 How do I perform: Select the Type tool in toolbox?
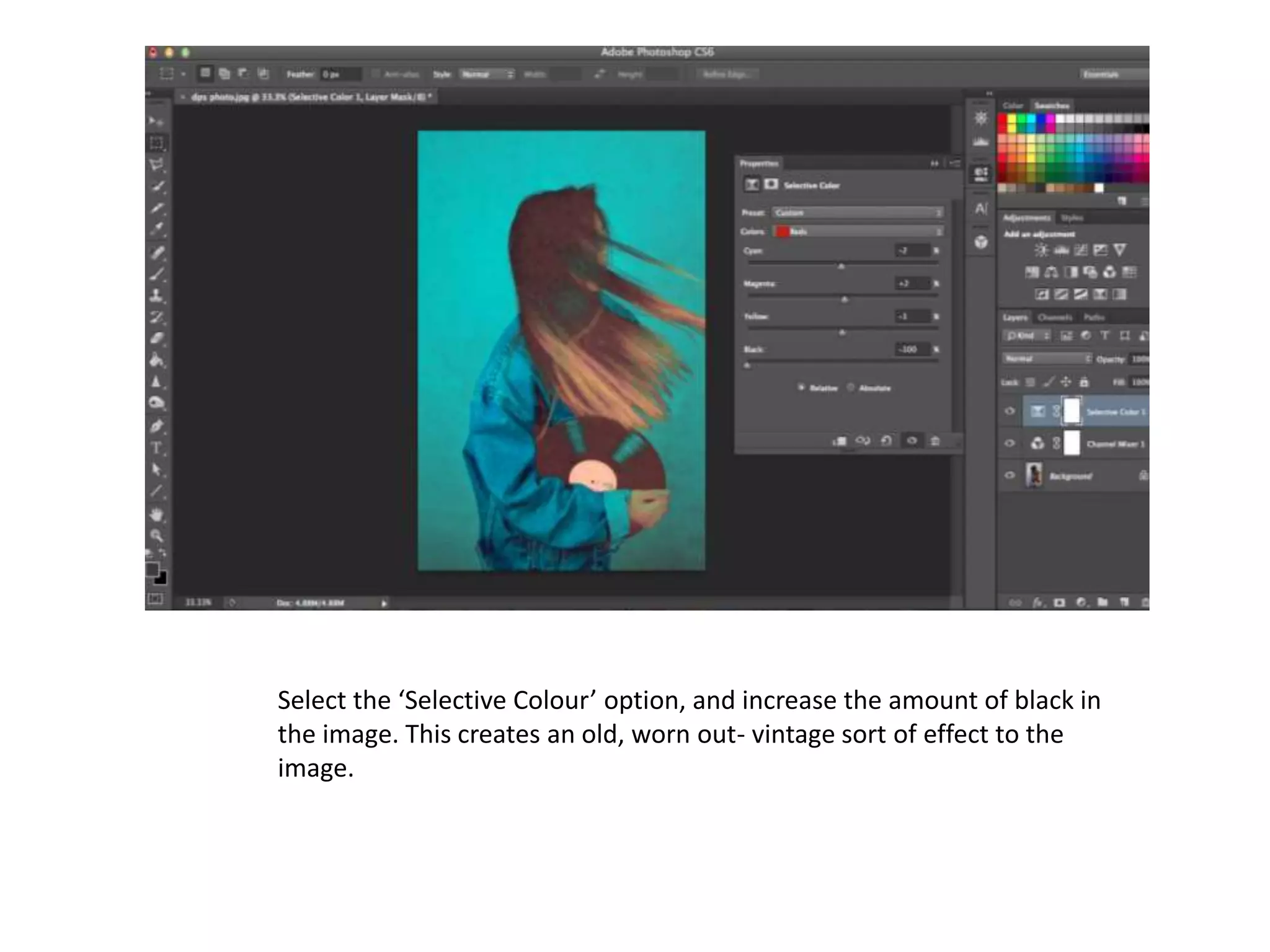[156, 447]
